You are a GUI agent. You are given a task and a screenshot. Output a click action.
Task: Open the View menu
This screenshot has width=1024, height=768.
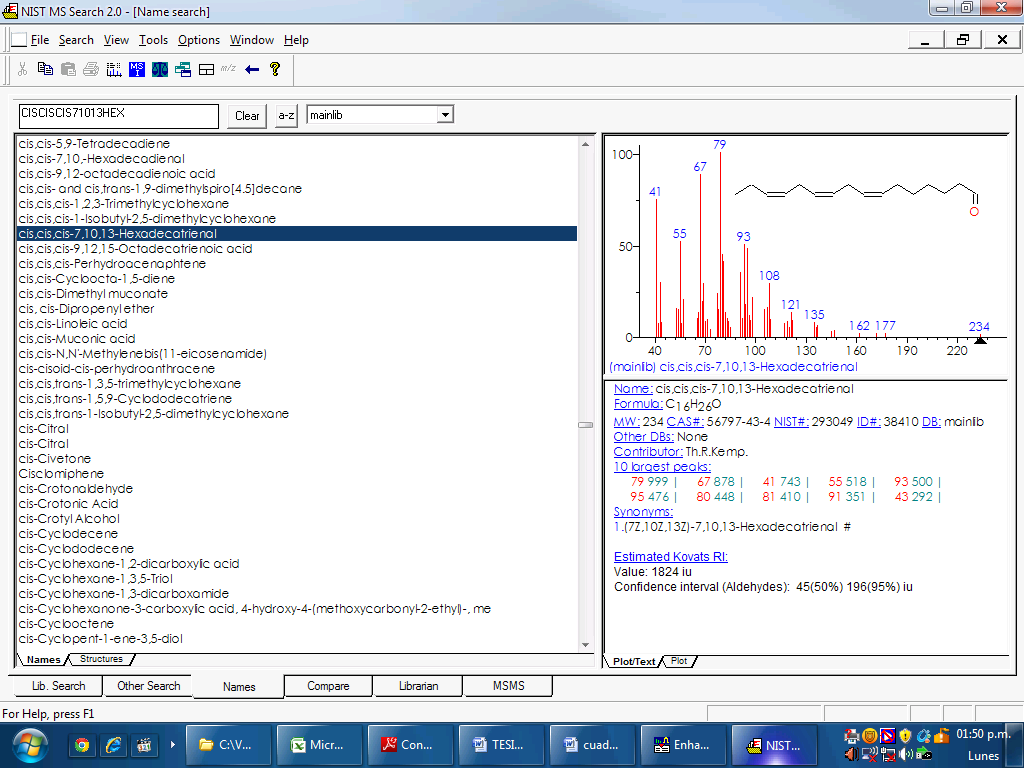pos(116,40)
